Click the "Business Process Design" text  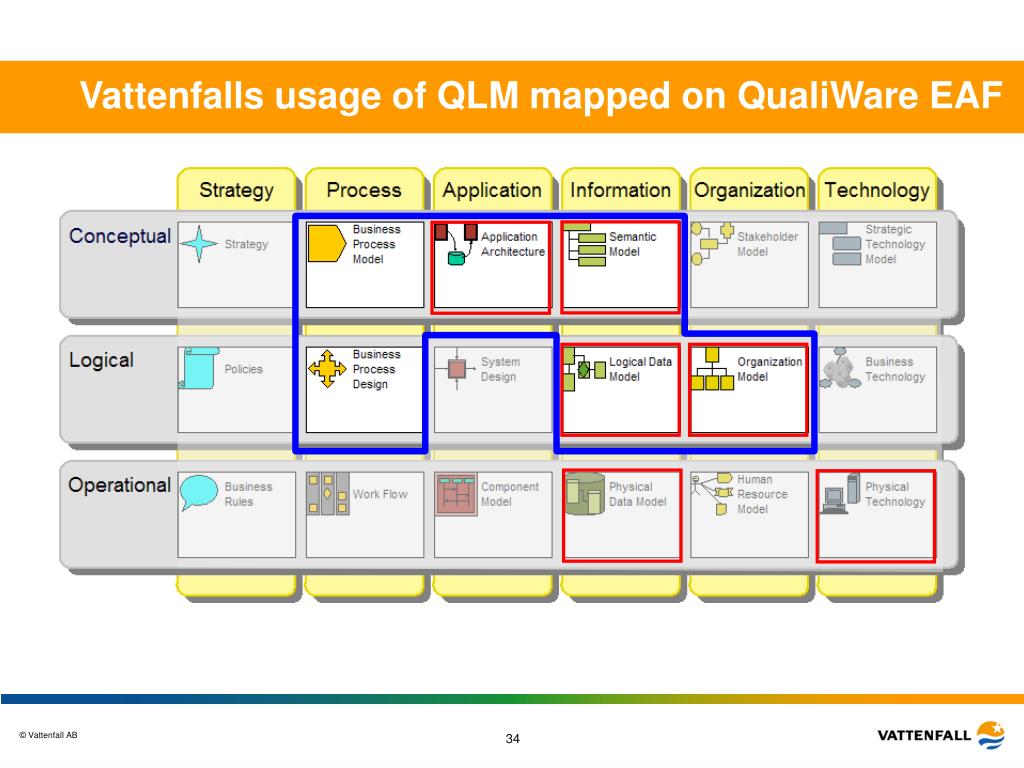[376, 369]
